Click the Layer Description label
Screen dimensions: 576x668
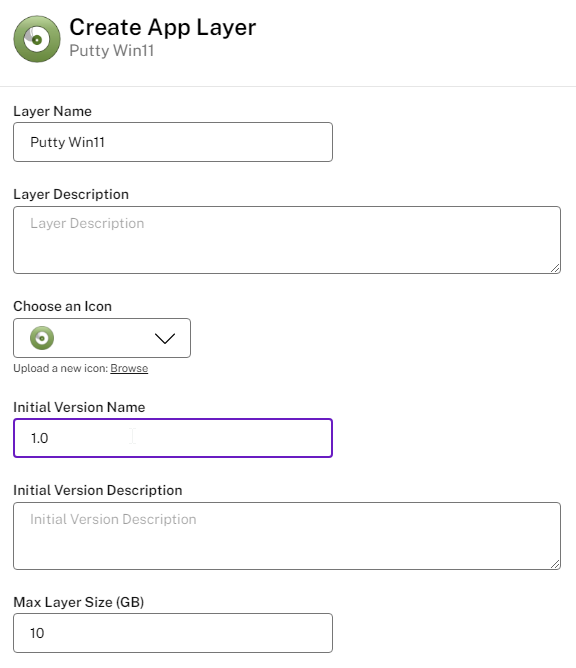(71, 194)
